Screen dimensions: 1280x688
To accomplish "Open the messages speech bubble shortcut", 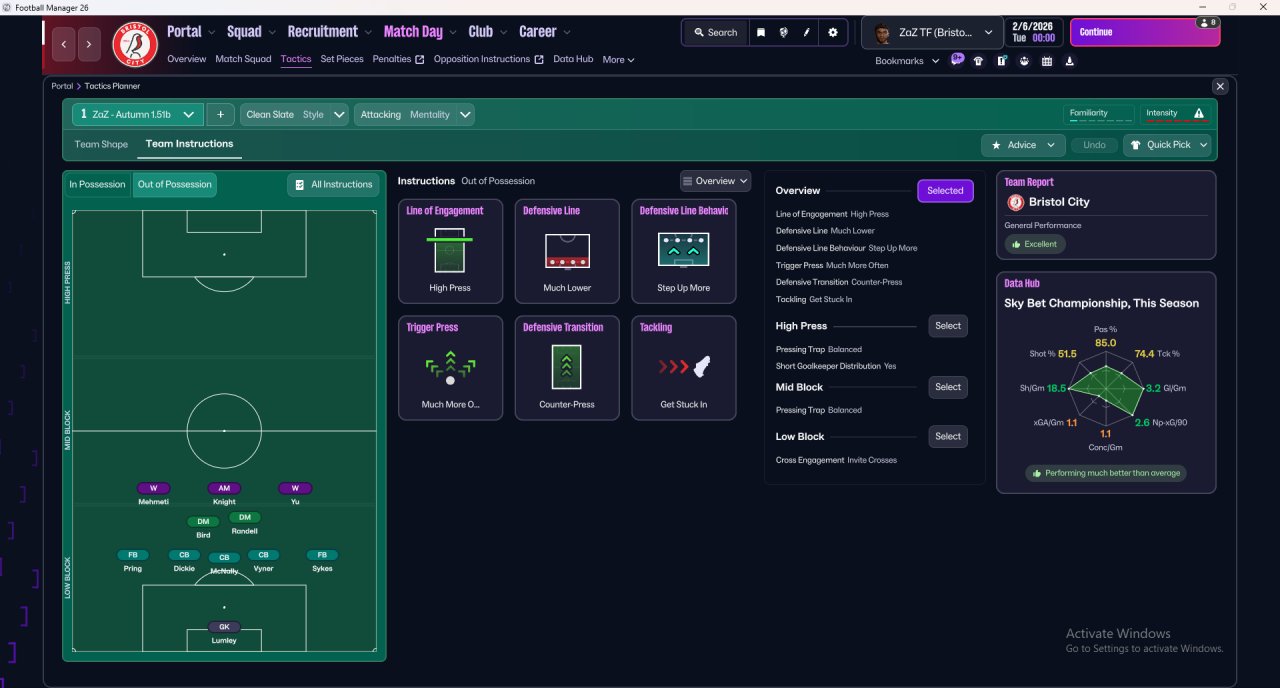I will coord(957,60).
